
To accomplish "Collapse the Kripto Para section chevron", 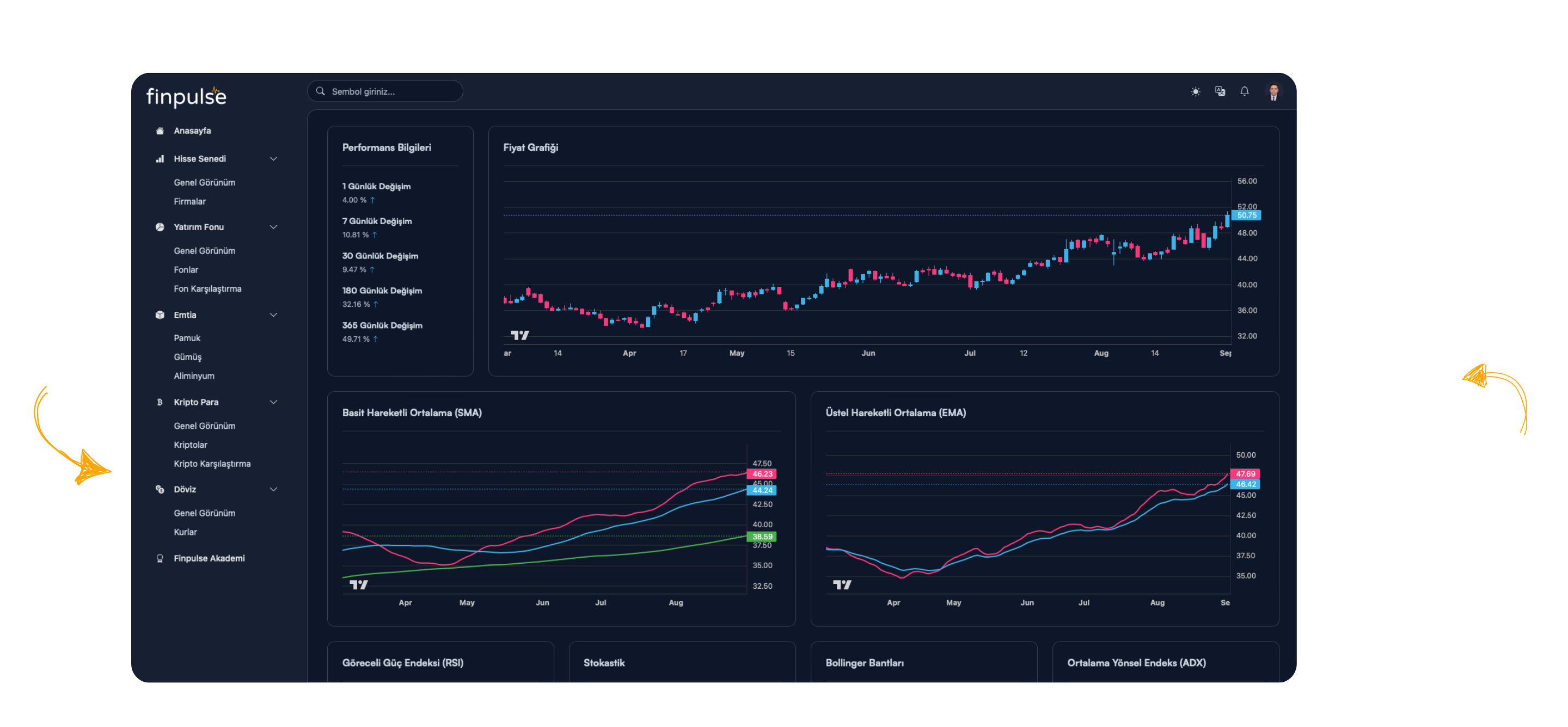I will 273,402.
